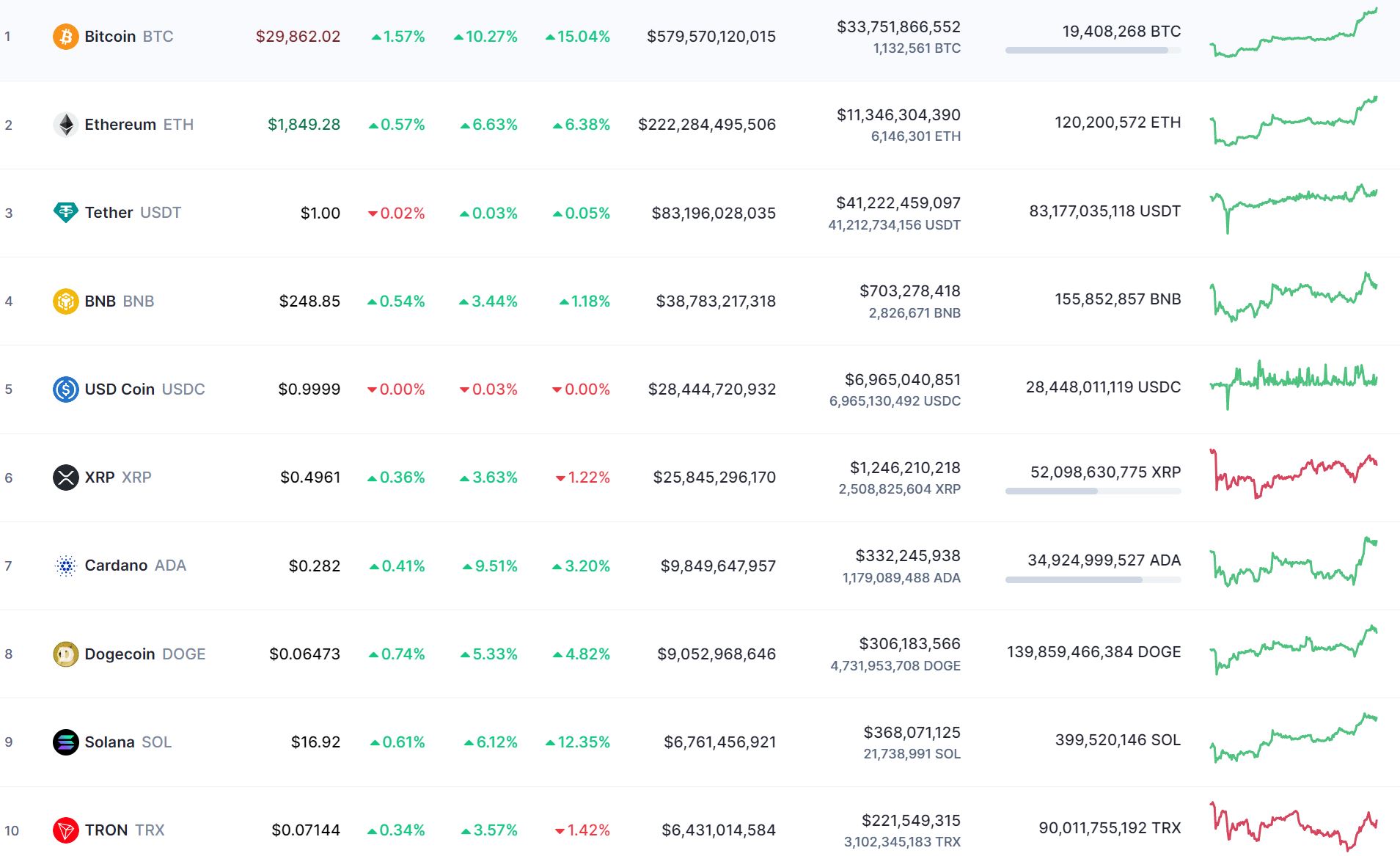The image size is (1400, 856).
Task: Click the XRP black logo icon
Action: pyautogui.click(x=65, y=478)
